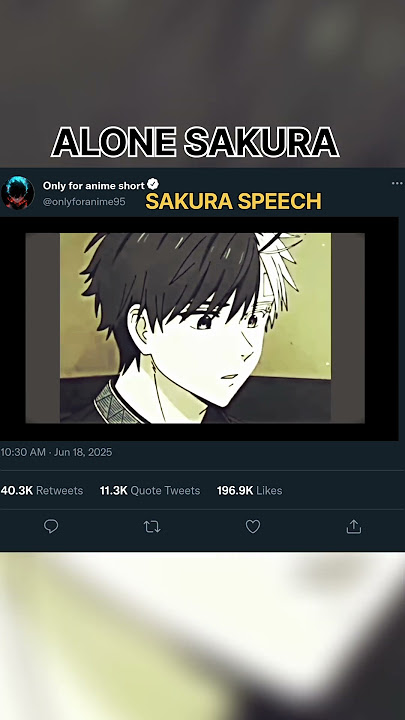The height and width of the screenshot is (720, 405).
Task: Open the share upload icon
Action: 354,526
